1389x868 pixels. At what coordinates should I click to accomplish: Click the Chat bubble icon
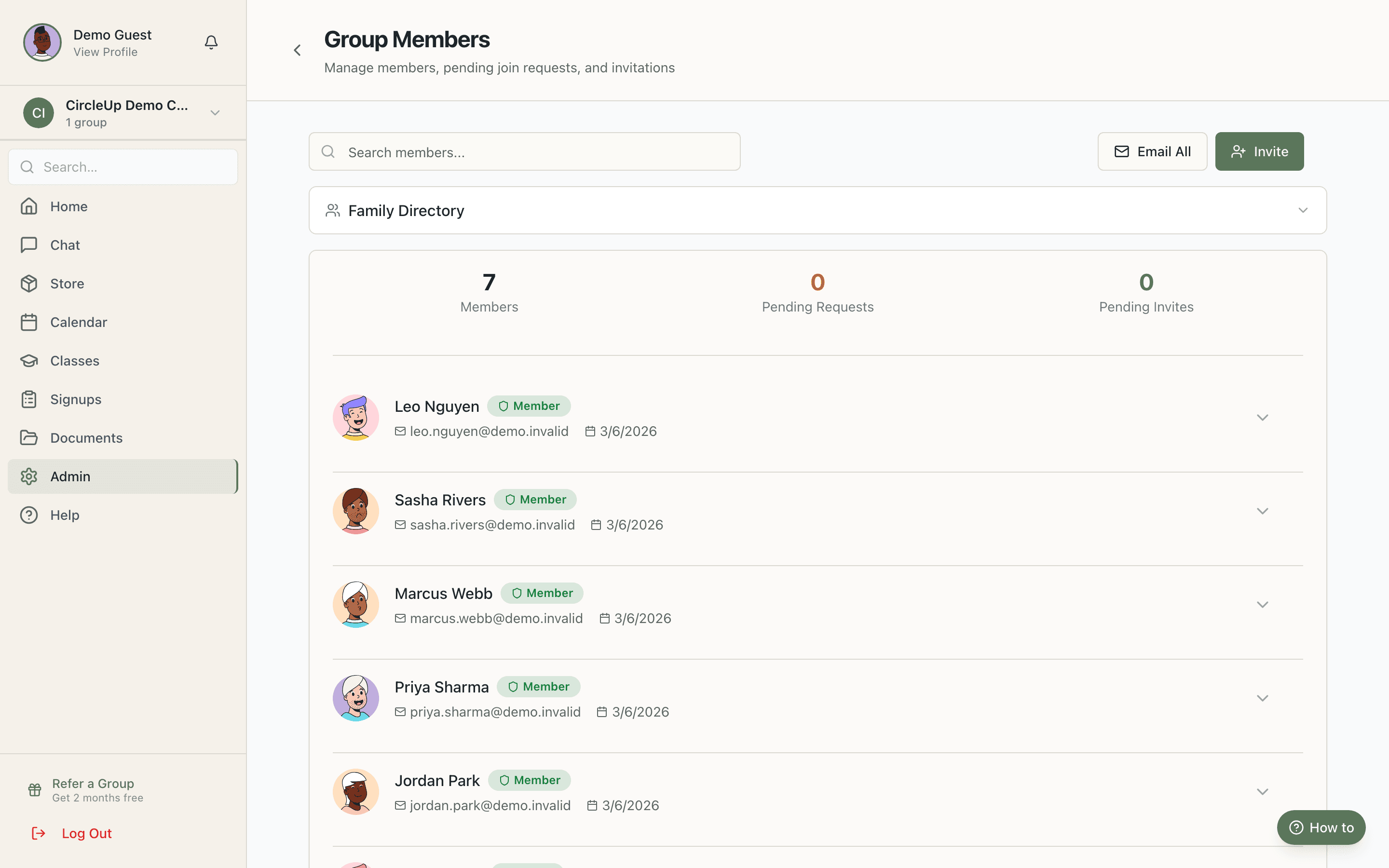click(x=29, y=244)
